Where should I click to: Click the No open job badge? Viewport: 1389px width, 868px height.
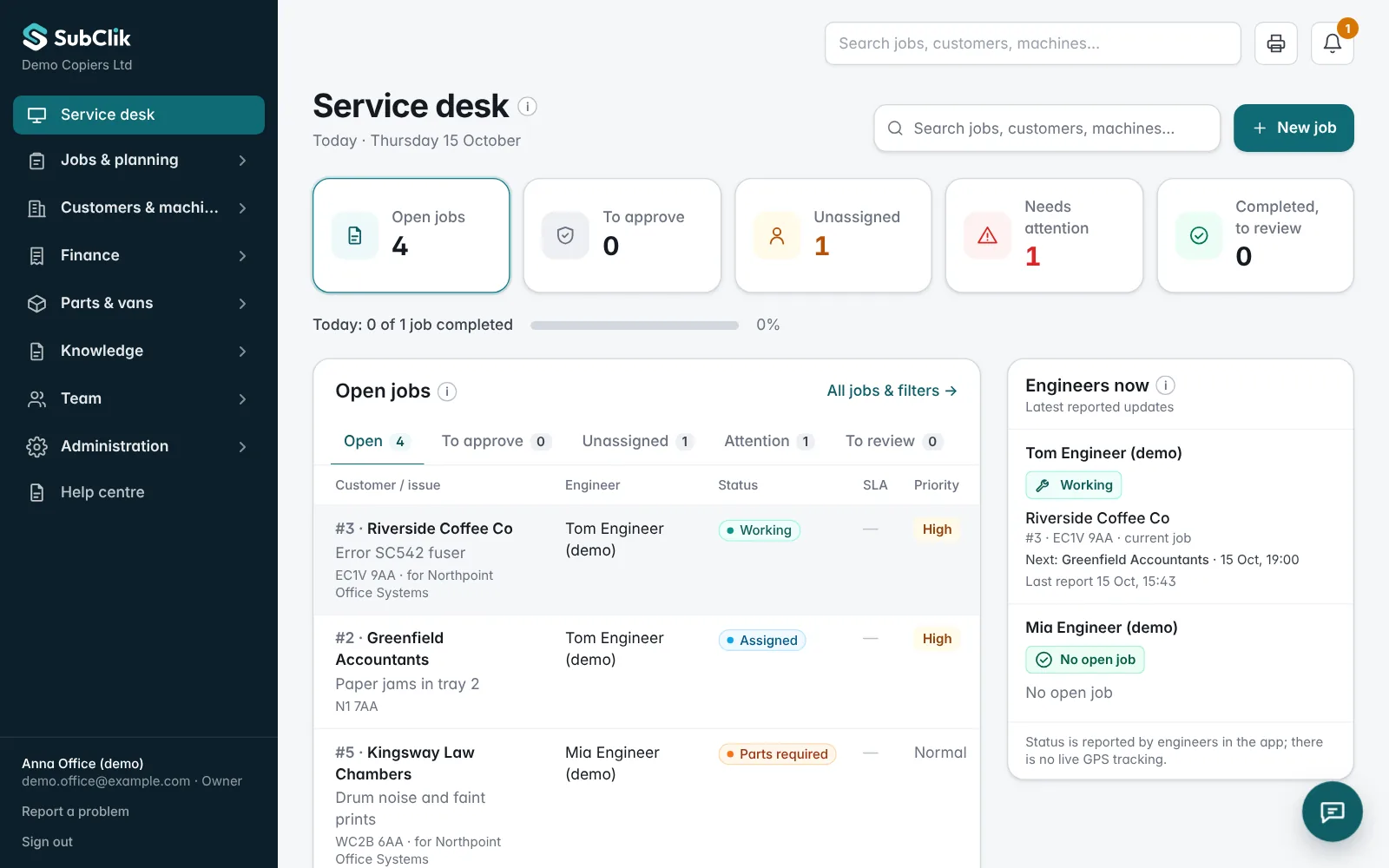point(1084,660)
